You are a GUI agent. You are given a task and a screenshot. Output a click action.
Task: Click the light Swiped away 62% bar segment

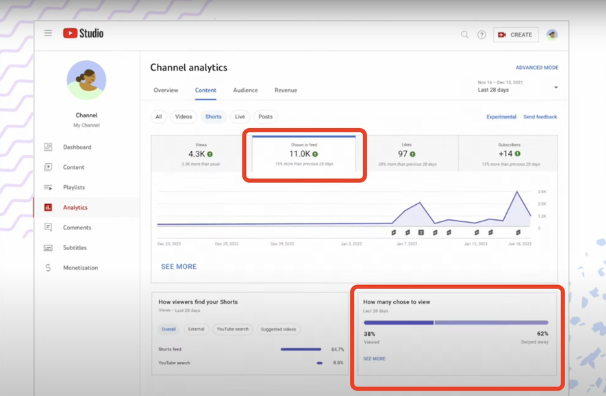coord(491,323)
